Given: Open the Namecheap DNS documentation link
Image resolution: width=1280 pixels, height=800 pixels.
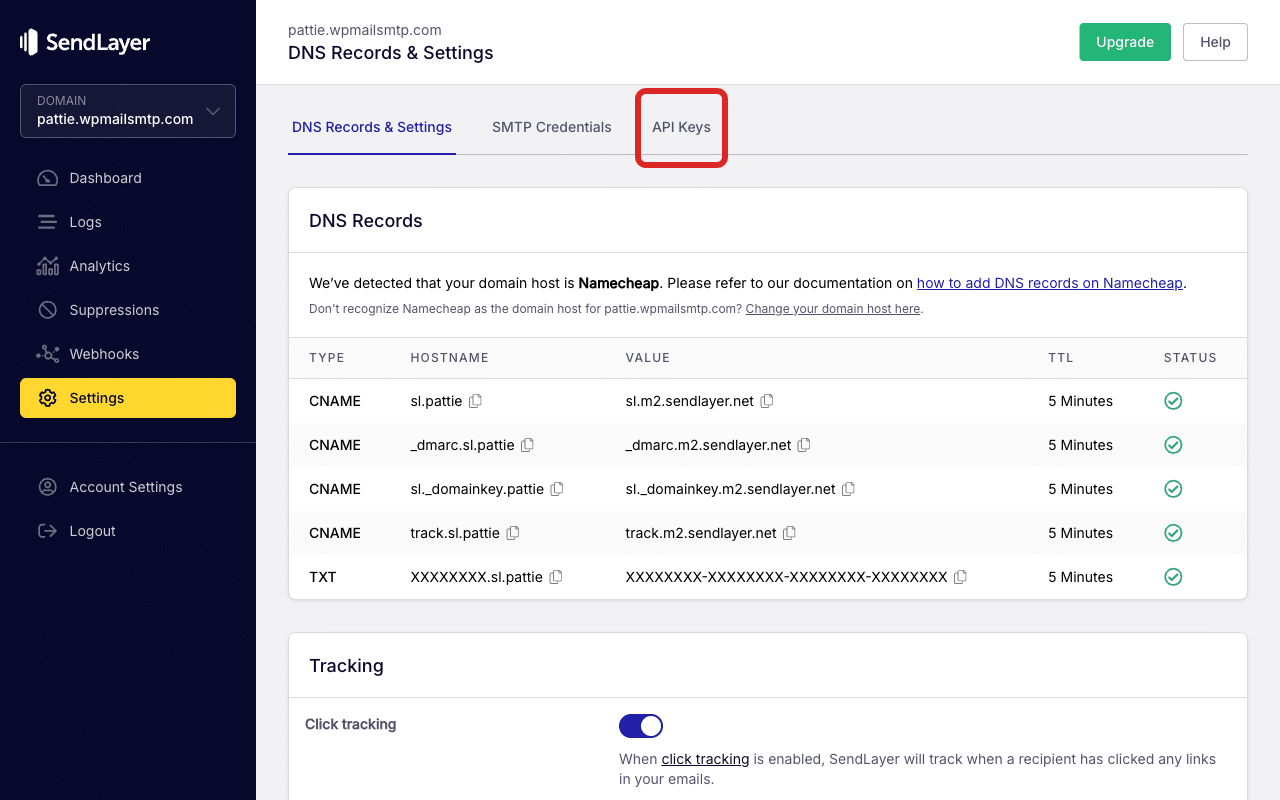Looking at the screenshot, I should point(1050,283).
